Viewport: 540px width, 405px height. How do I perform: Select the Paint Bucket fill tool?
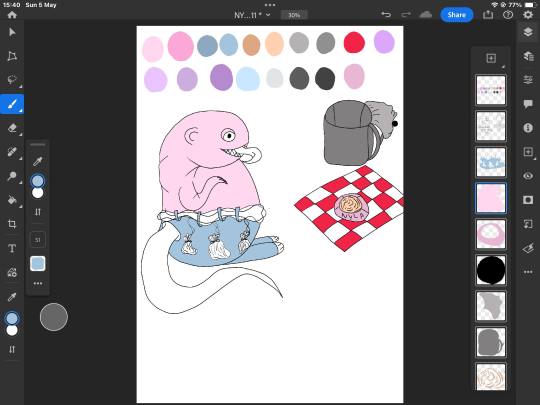pyautogui.click(x=12, y=200)
